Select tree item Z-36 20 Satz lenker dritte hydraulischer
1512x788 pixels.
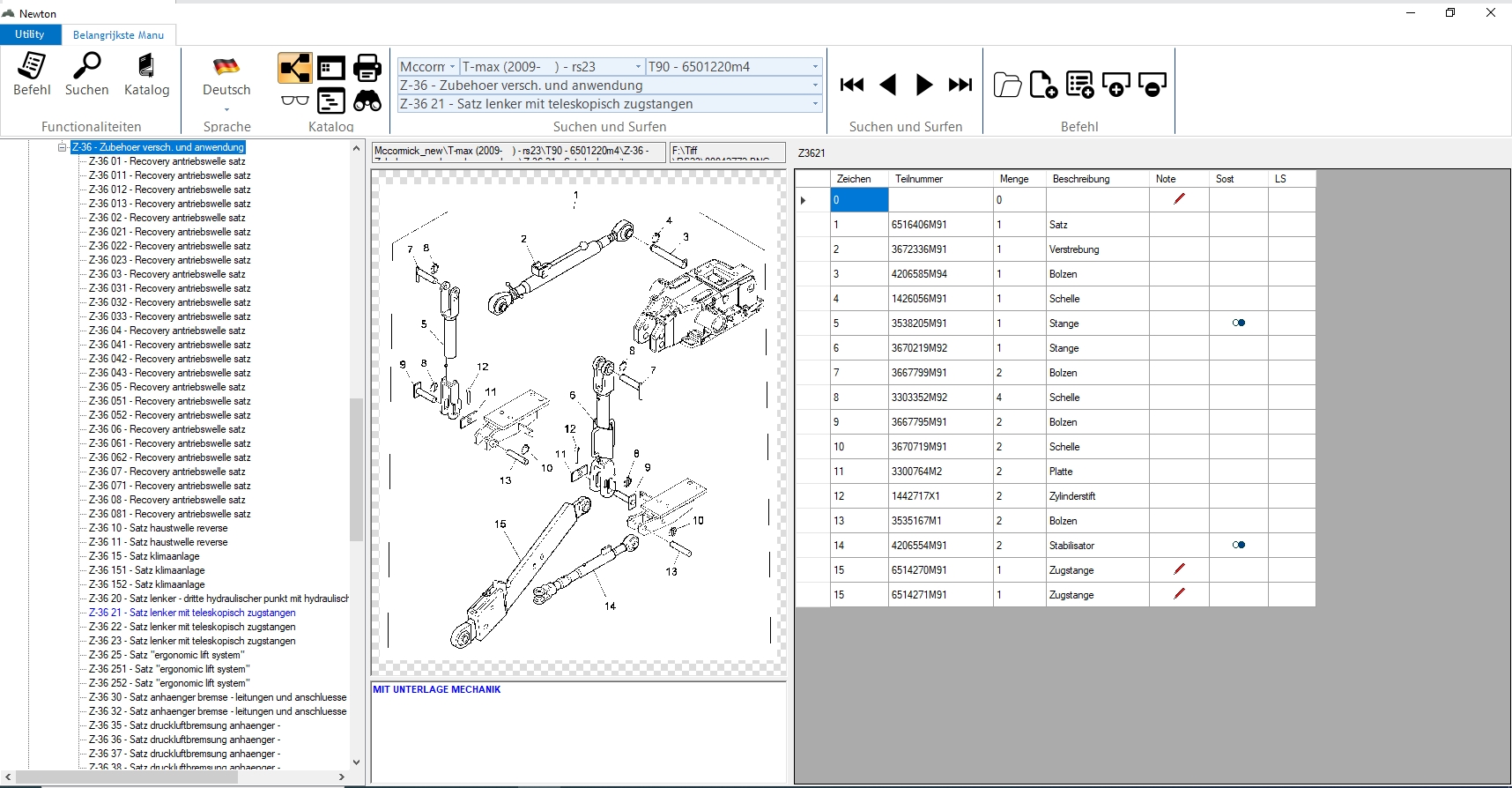tap(219, 598)
